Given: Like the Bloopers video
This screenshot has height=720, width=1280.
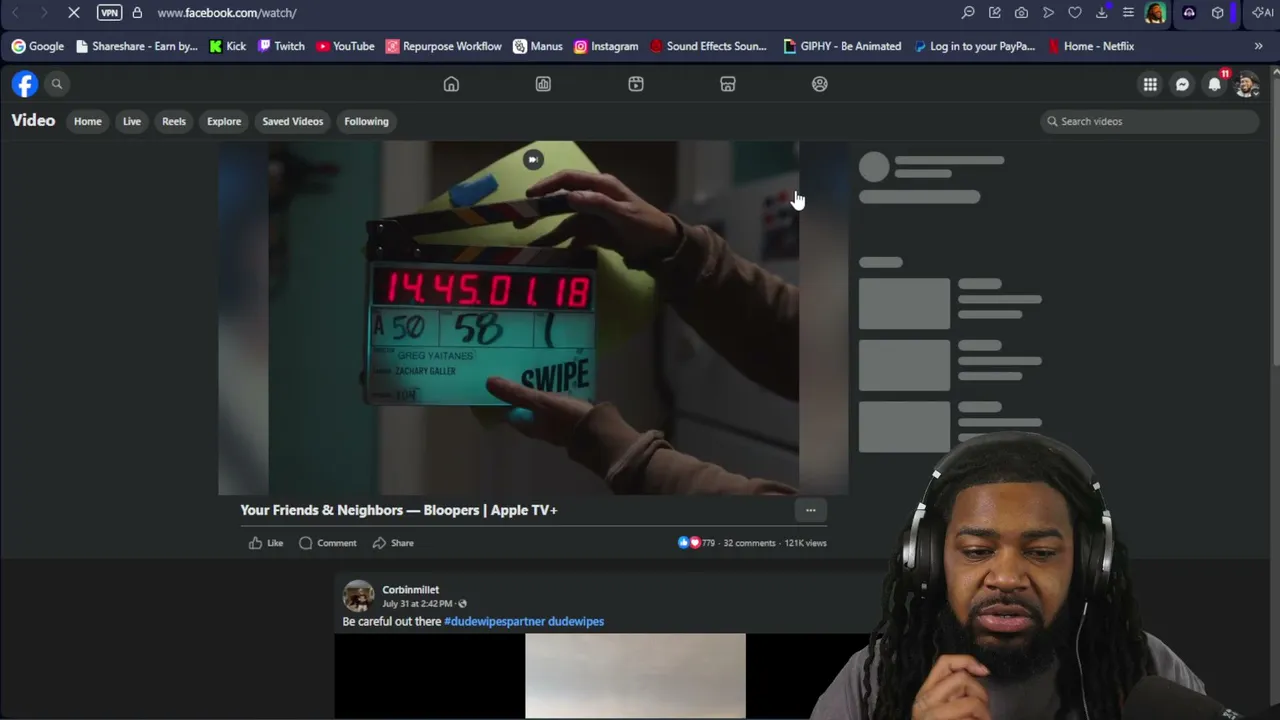Looking at the screenshot, I should pyautogui.click(x=266, y=543).
